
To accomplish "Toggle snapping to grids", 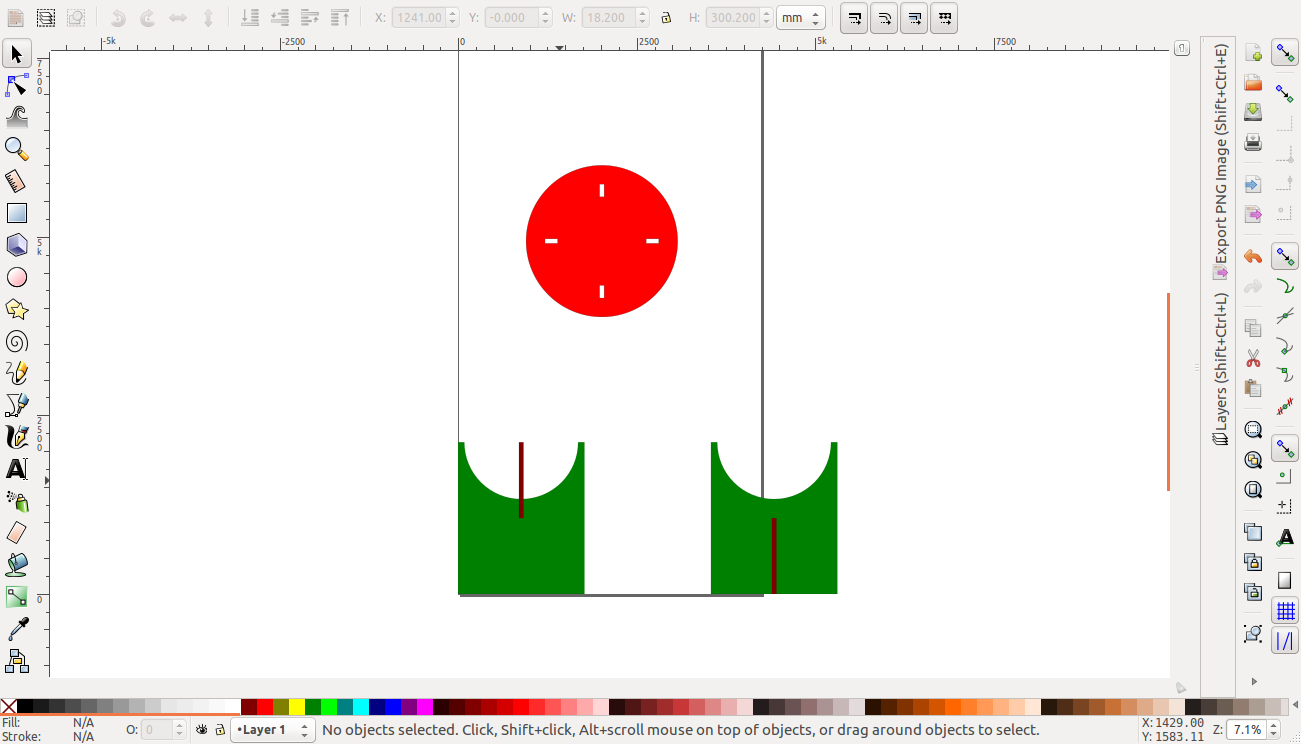I will 1285,611.
